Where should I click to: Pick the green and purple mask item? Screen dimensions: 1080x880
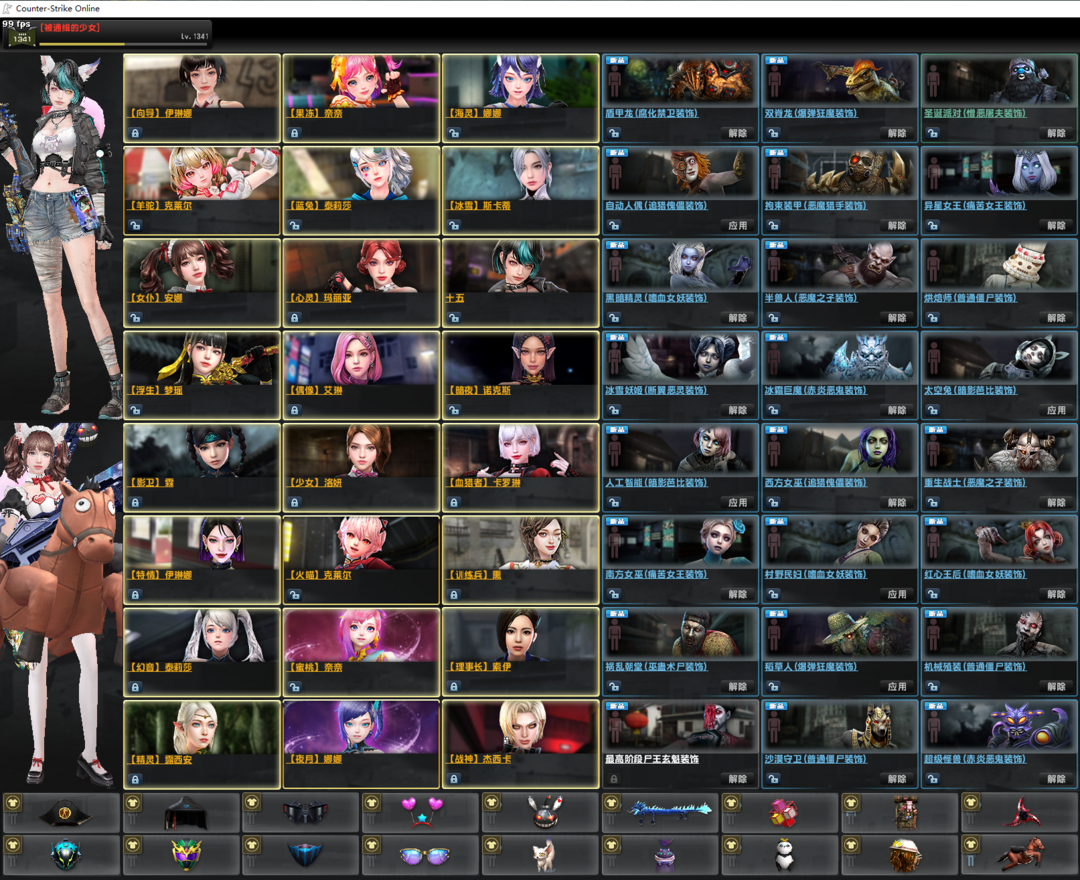186,855
